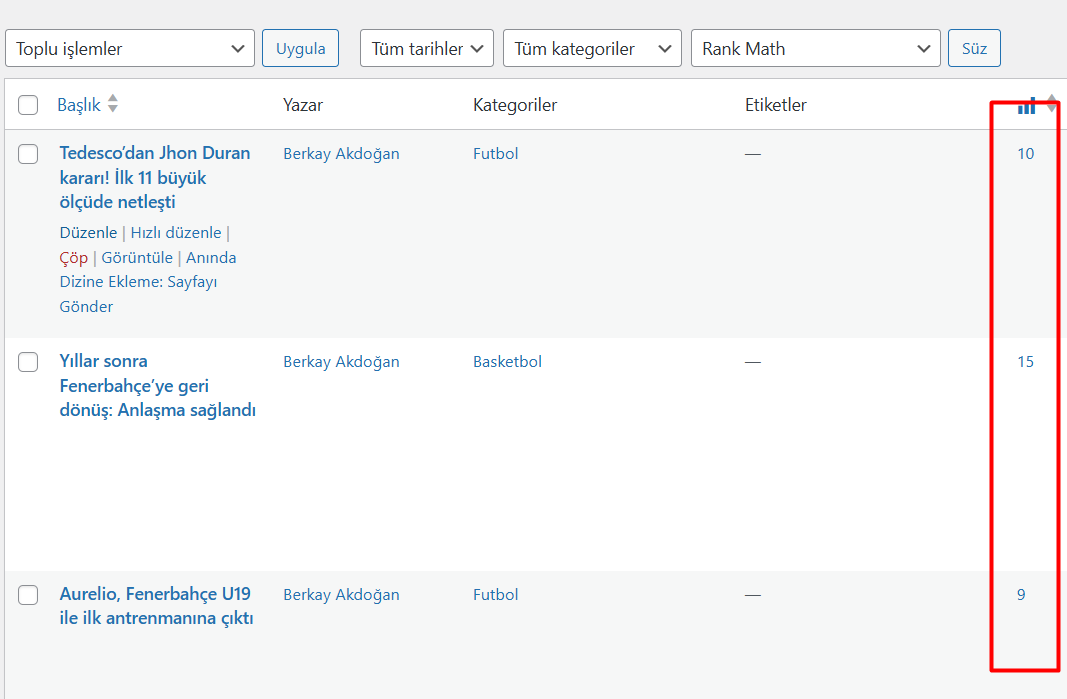
Task: Select the Yıllar sonra Fenerbahçe'ye post checkbox
Action: pyautogui.click(x=28, y=362)
